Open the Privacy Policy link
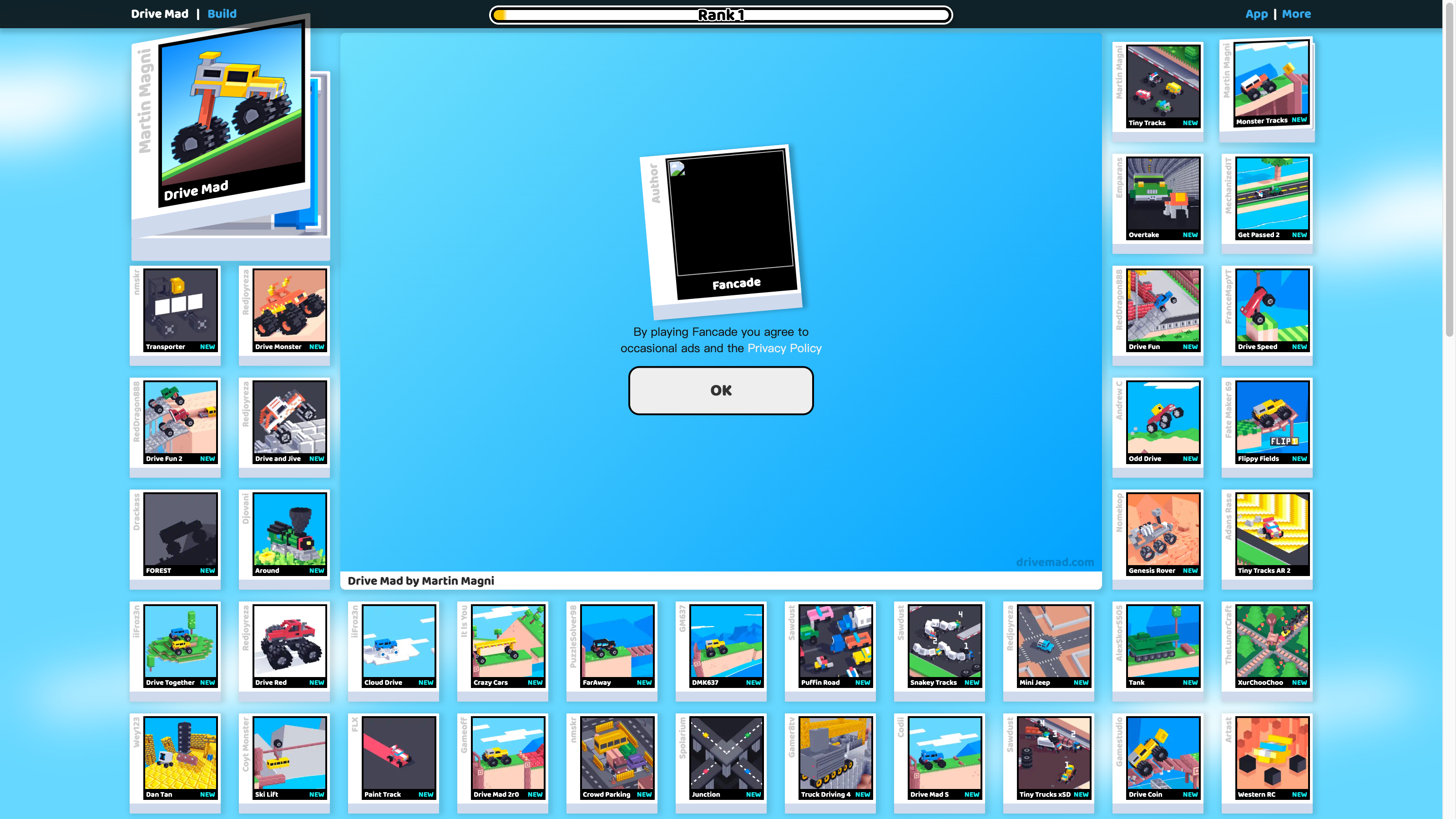The width and height of the screenshot is (1456, 819). coord(784,348)
